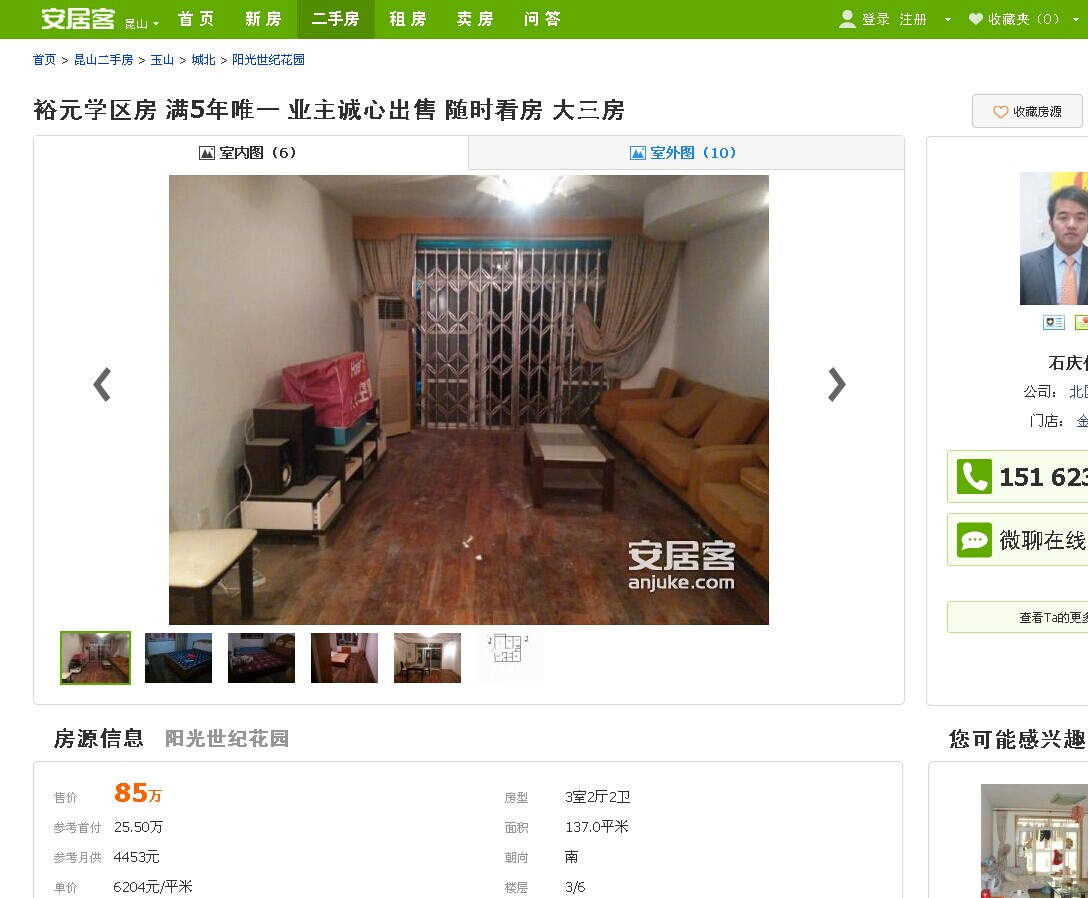The height and width of the screenshot is (898, 1088).
Task: Select the blue bedroom thumbnail
Action: pyautogui.click(x=178, y=657)
